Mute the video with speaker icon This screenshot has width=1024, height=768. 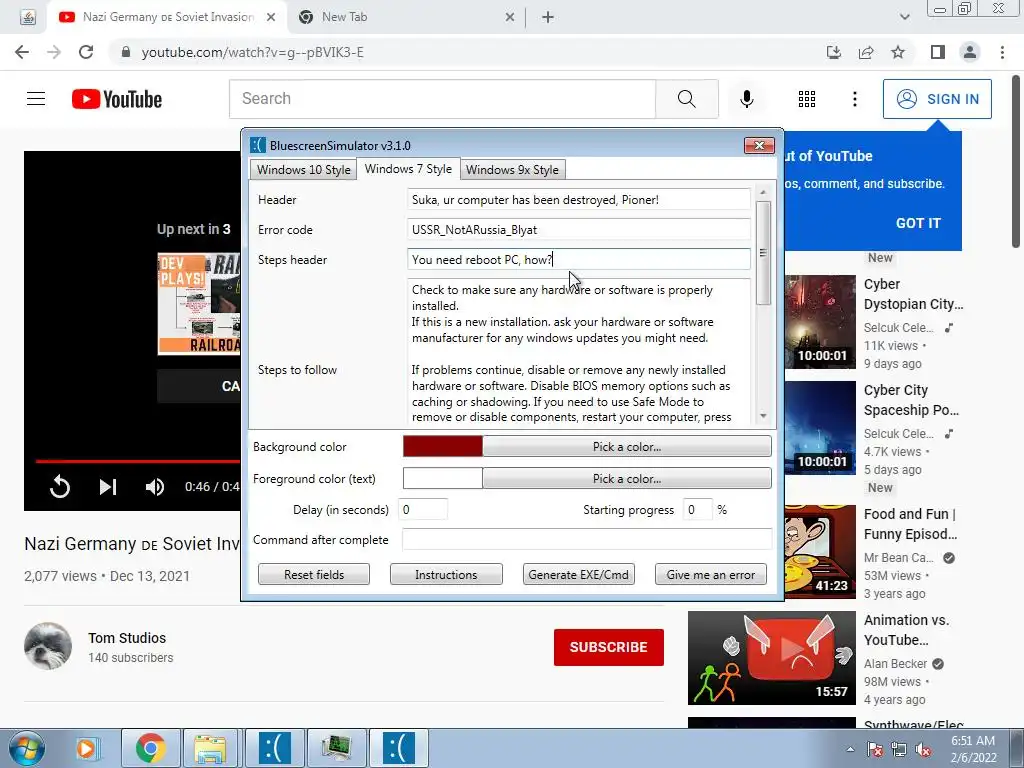(155, 487)
